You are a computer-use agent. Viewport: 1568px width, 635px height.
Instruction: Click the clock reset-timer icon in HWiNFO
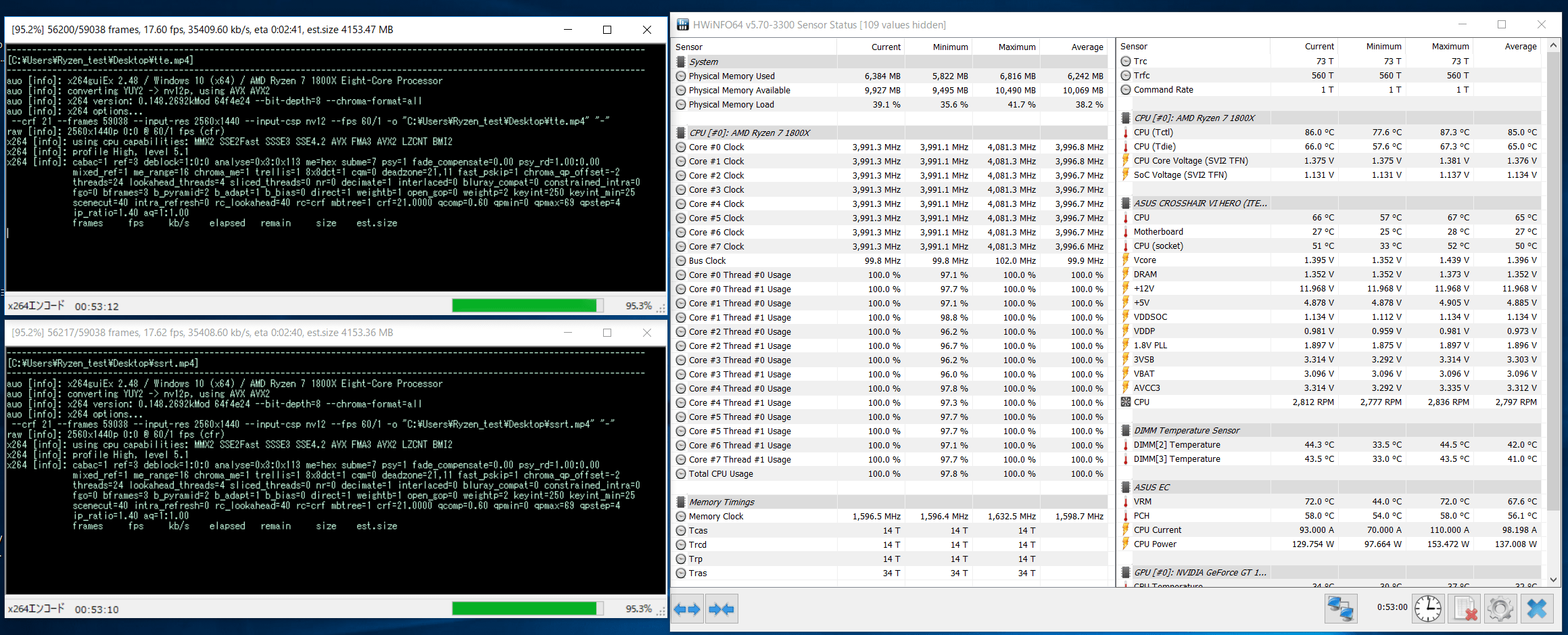pos(1427,609)
